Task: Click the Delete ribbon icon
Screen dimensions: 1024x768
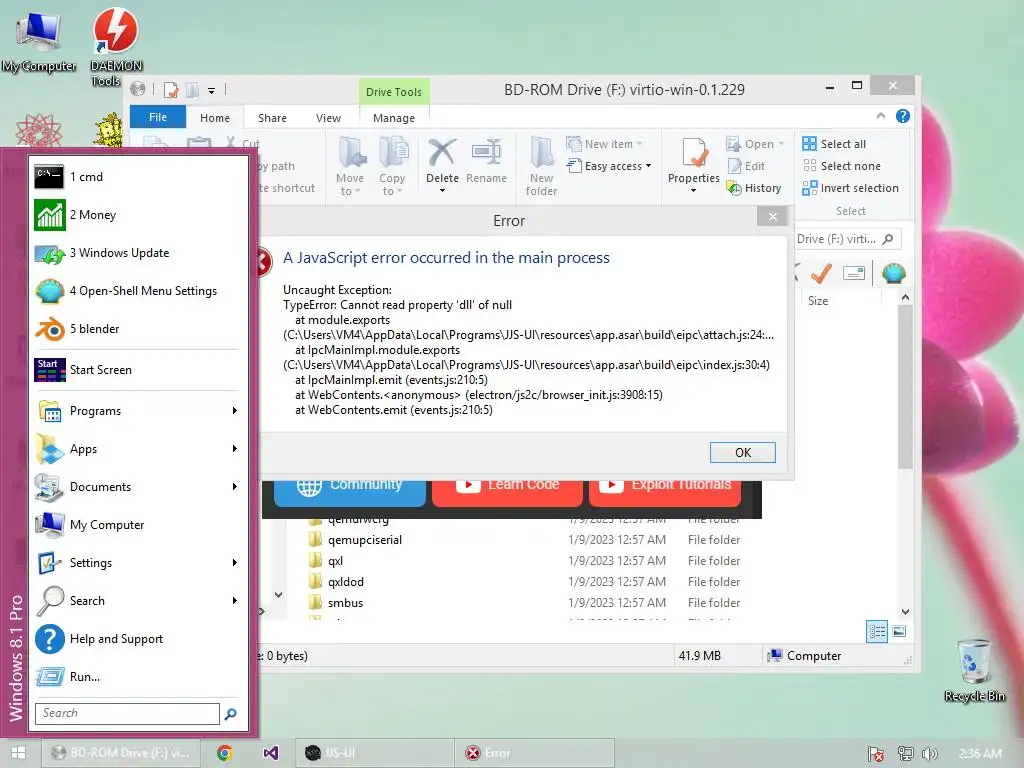Action: [442, 153]
